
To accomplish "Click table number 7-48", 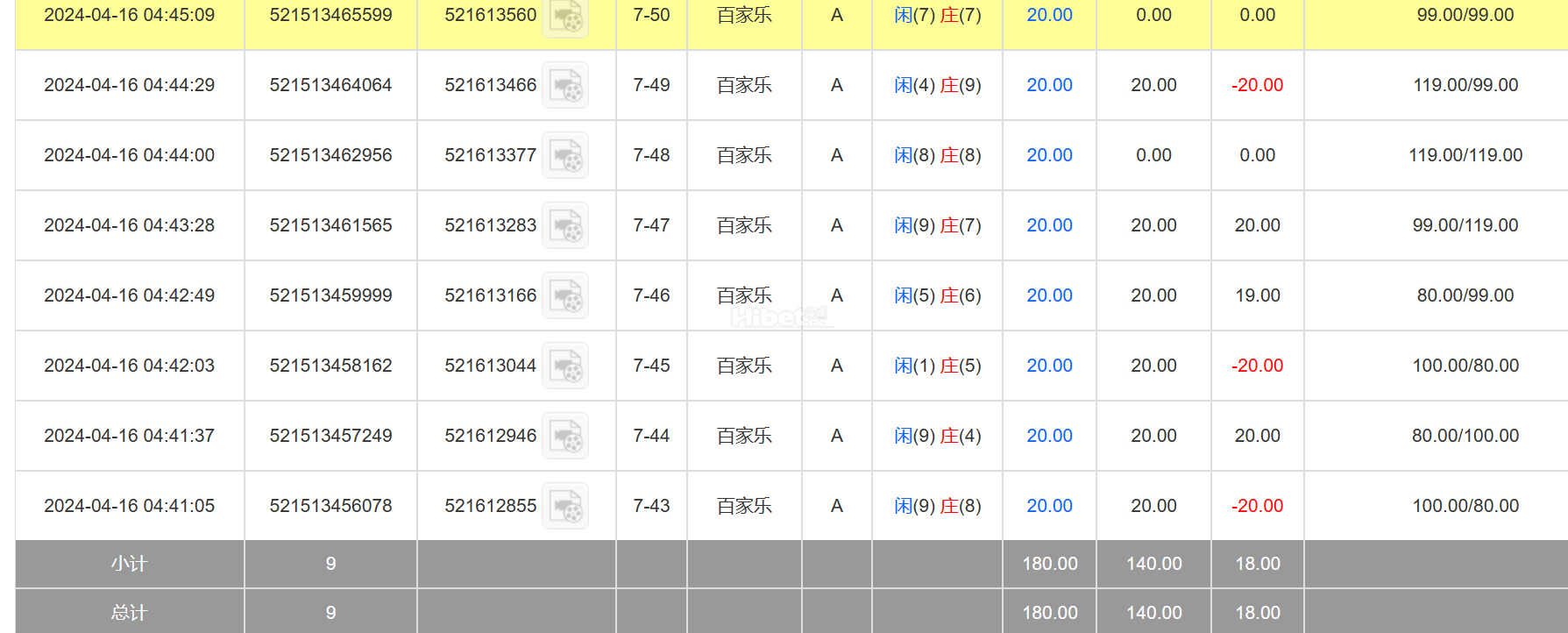I will point(651,155).
